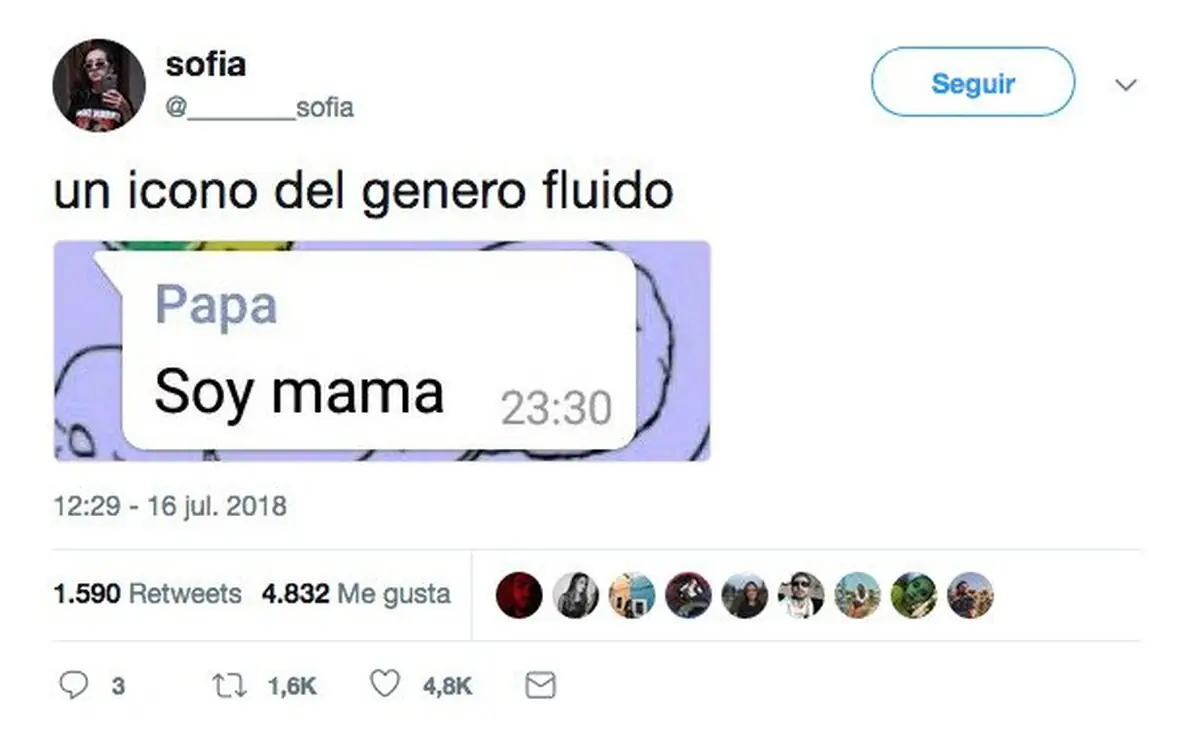The height and width of the screenshot is (749, 1200).
Task: Open the sunglasses man's liker avatar
Action: point(801,596)
